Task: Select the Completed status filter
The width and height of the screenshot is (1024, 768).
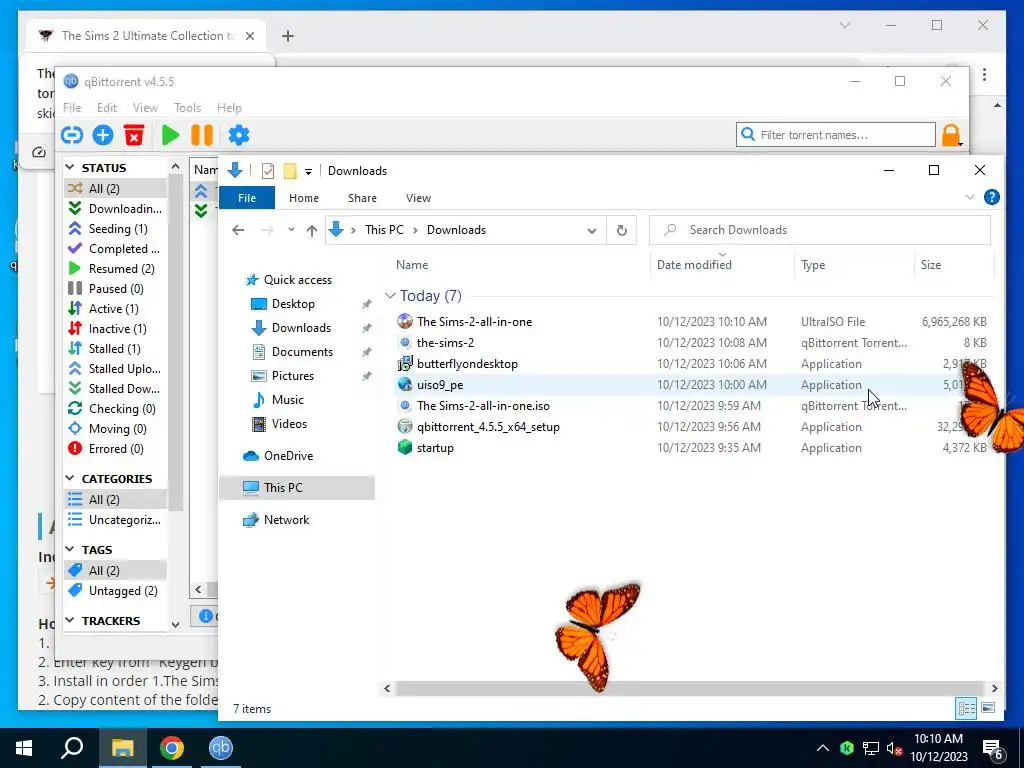Action: point(115,249)
